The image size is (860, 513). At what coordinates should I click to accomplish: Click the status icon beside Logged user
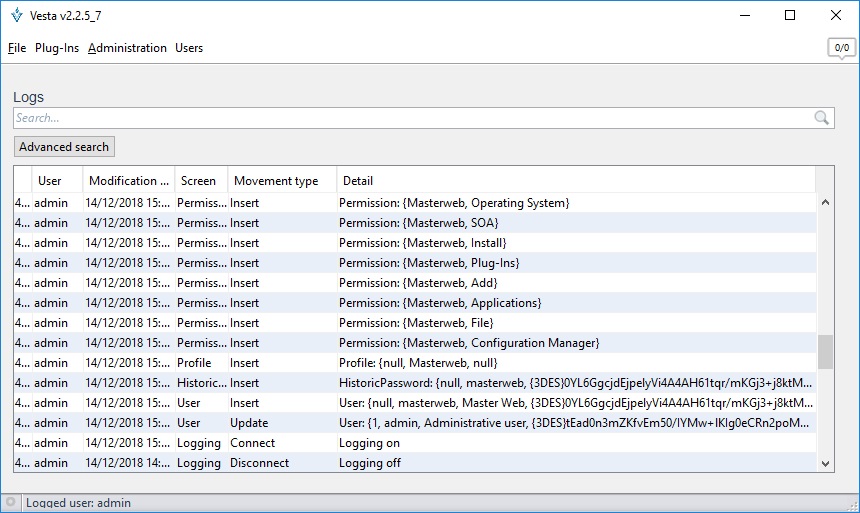point(10,503)
